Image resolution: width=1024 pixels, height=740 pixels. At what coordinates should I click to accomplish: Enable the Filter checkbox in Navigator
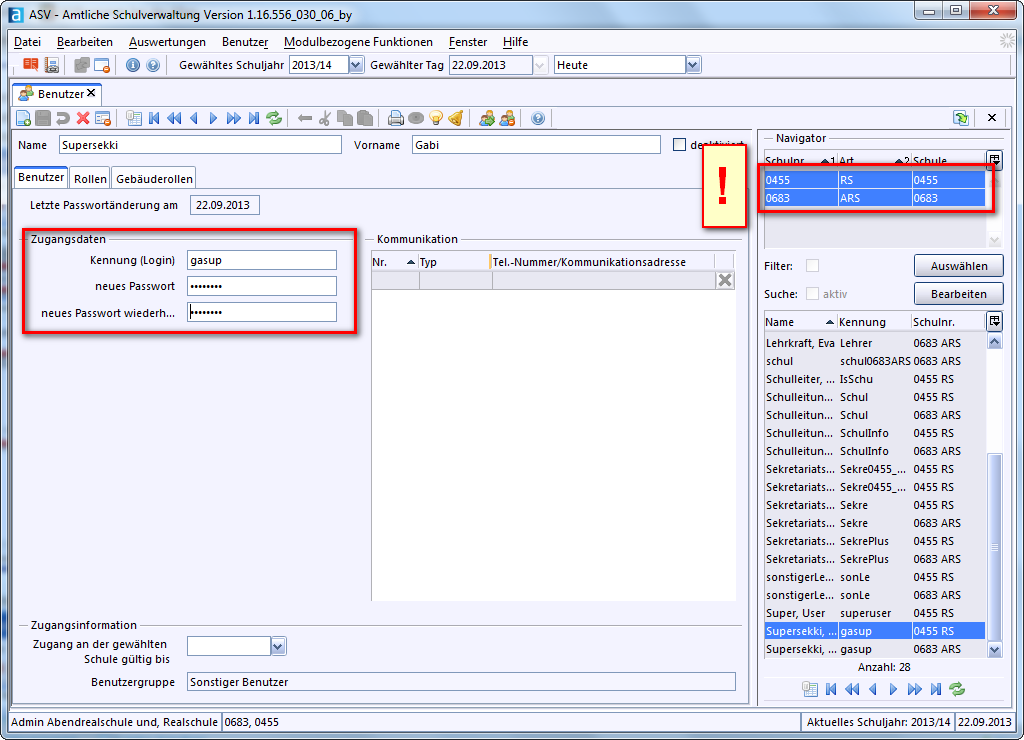click(x=812, y=266)
